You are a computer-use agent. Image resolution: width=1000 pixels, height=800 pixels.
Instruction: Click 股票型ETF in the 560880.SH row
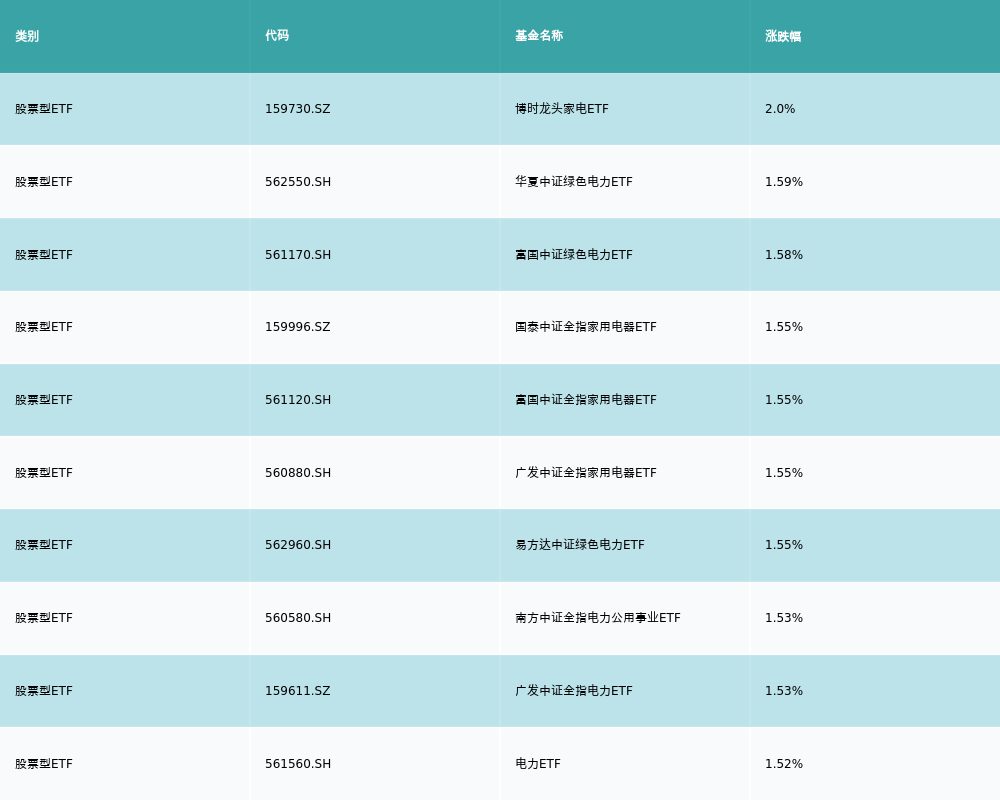tap(44, 473)
